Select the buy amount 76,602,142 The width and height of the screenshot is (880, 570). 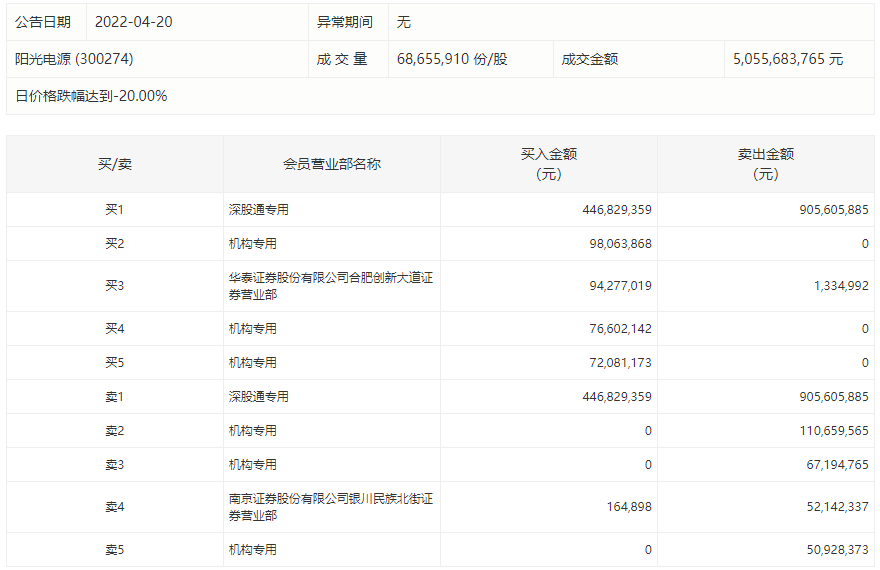coord(620,328)
